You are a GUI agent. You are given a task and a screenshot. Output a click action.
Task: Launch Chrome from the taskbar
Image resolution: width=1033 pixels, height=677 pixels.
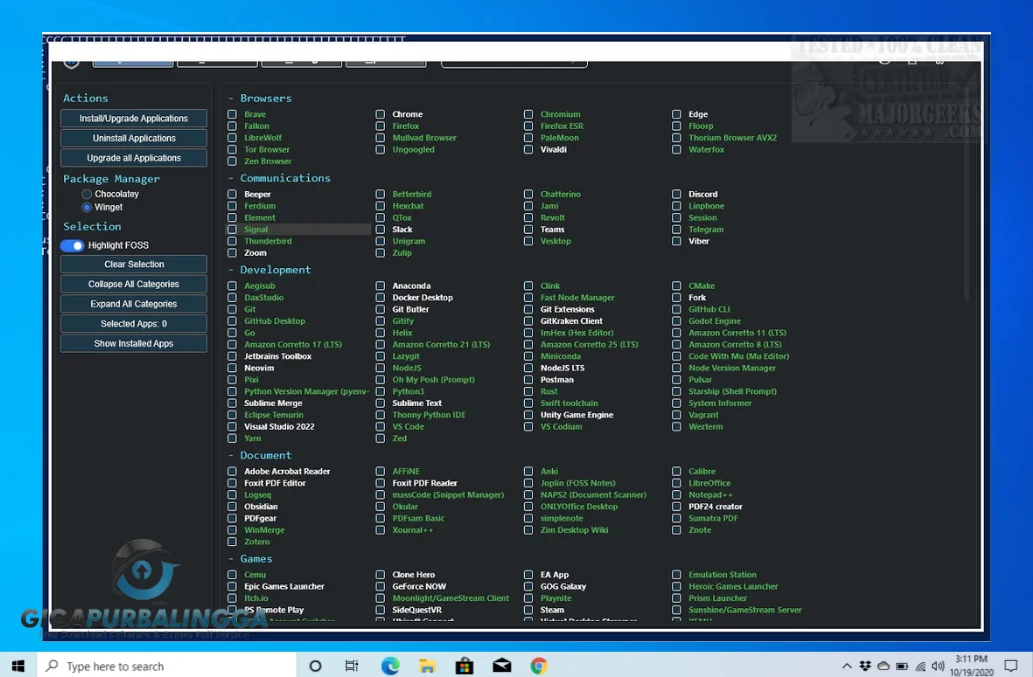[539, 666]
